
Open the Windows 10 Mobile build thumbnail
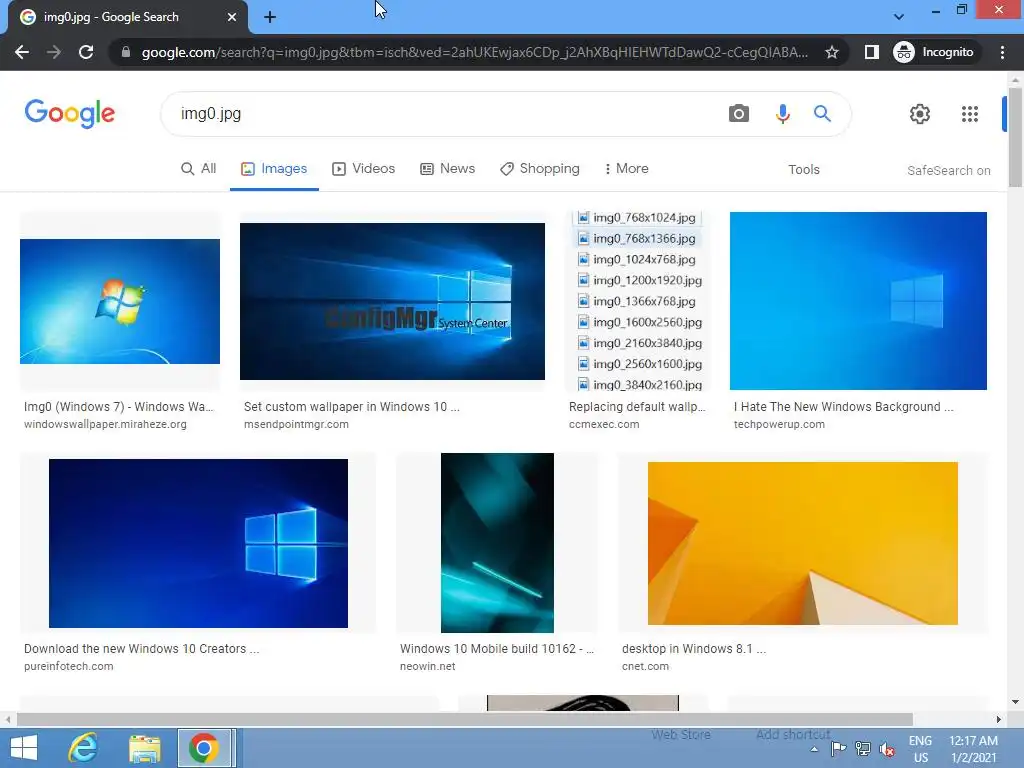click(x=497, y=543)
